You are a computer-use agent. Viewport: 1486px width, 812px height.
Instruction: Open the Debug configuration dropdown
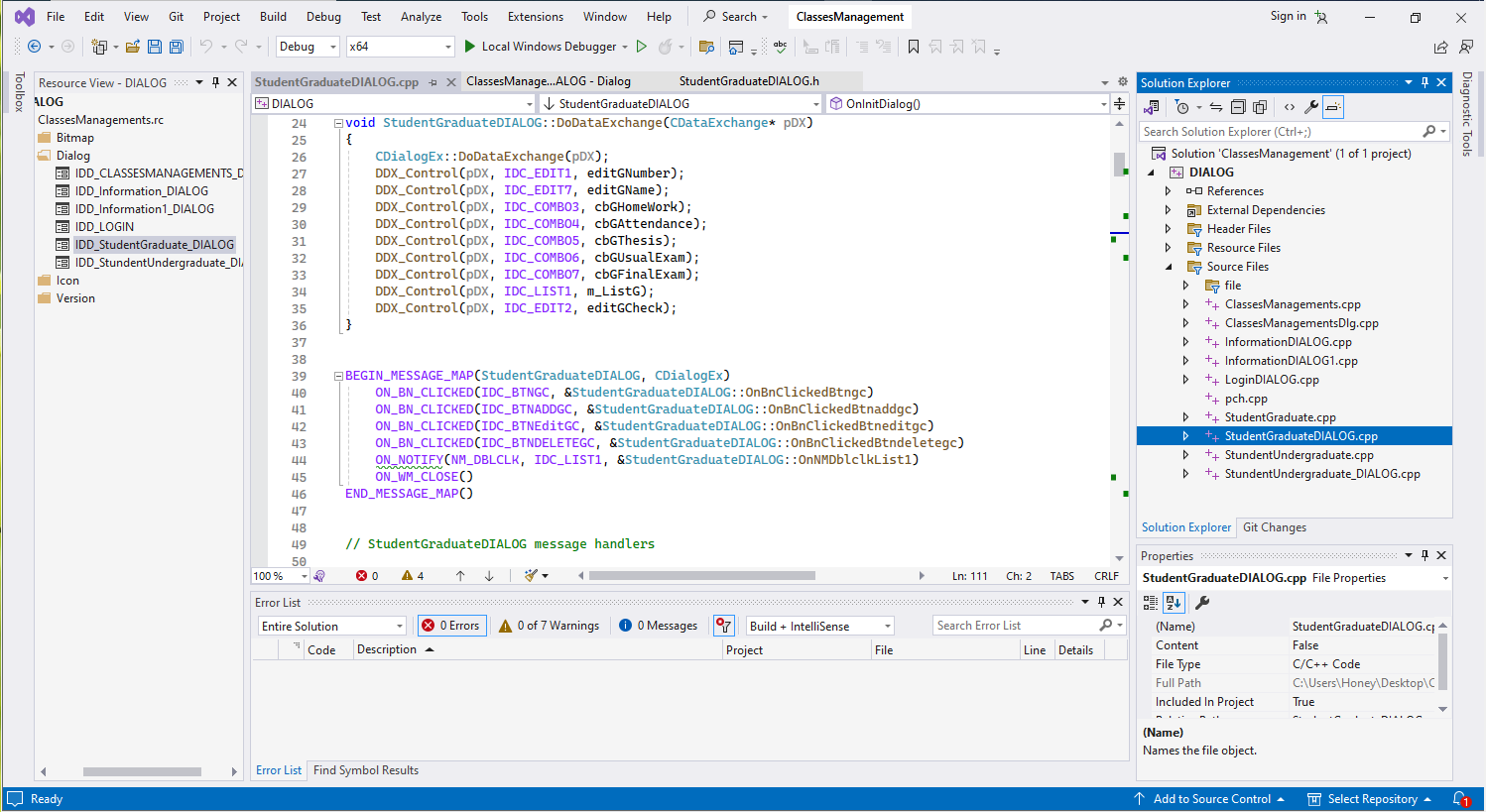point(307,46)
